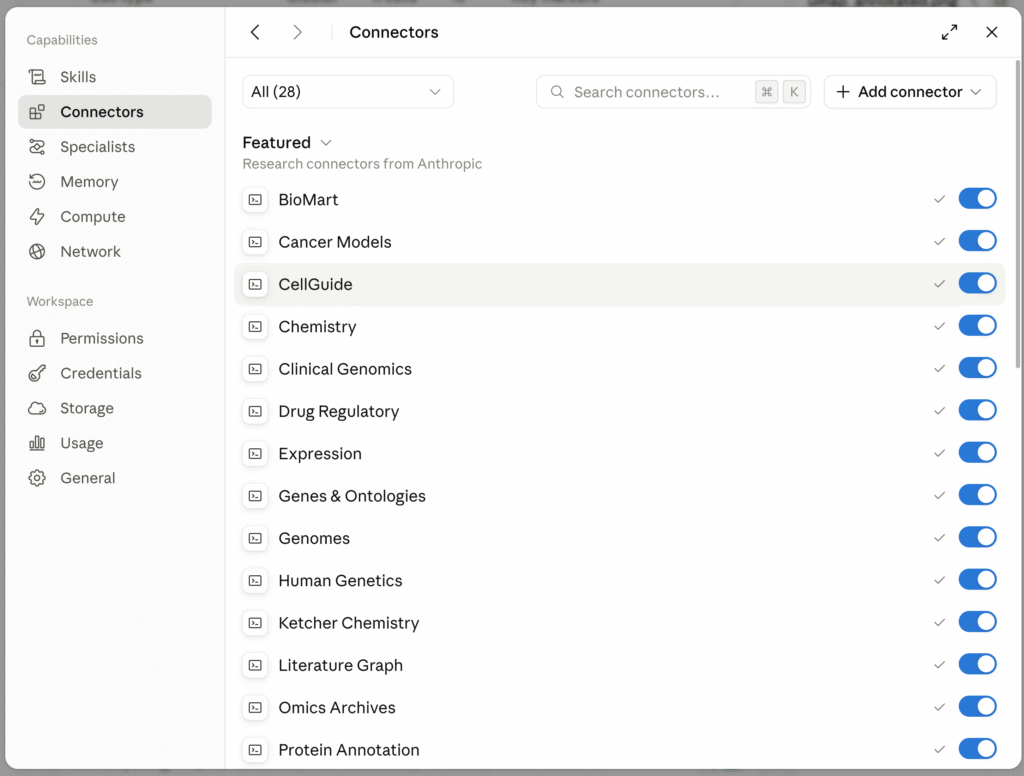This screenshot has height=776, width=1024.
Task: Toggle off the Protein Annotation connector
Action: click(977, 749)
